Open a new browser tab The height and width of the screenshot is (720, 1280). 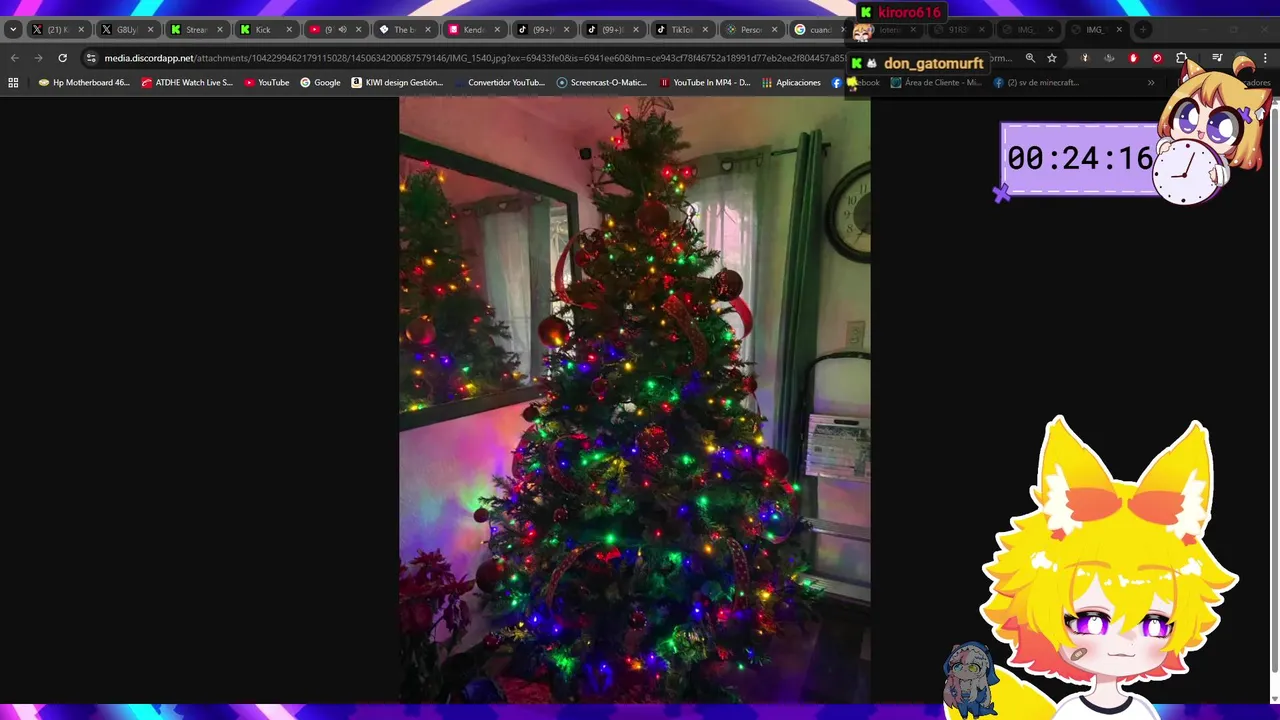point(1143,30)
